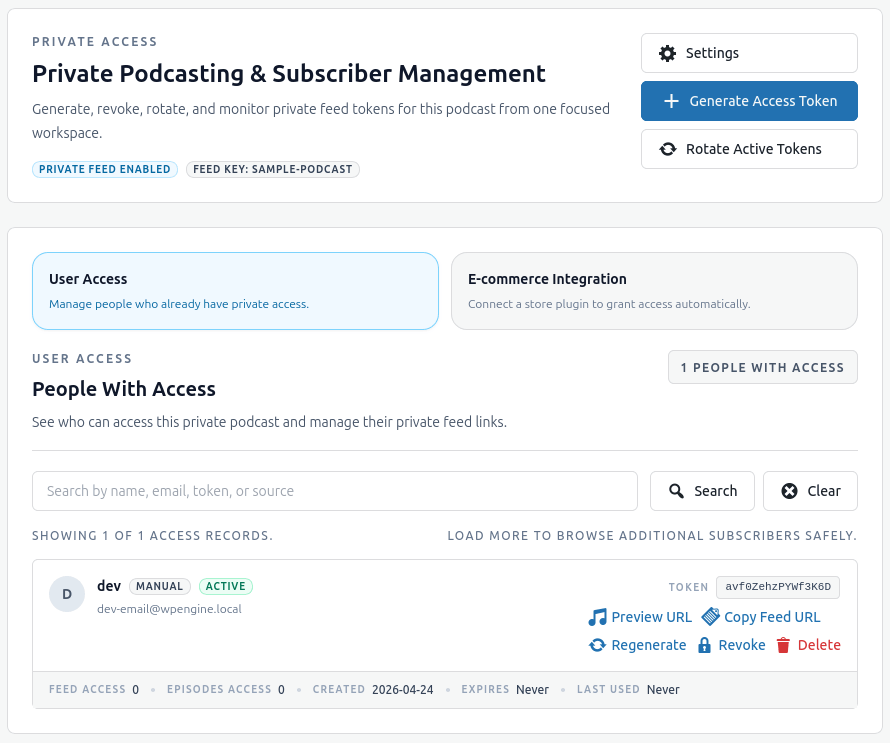Click the music note Preview URL icon

[x=597, y=617]
